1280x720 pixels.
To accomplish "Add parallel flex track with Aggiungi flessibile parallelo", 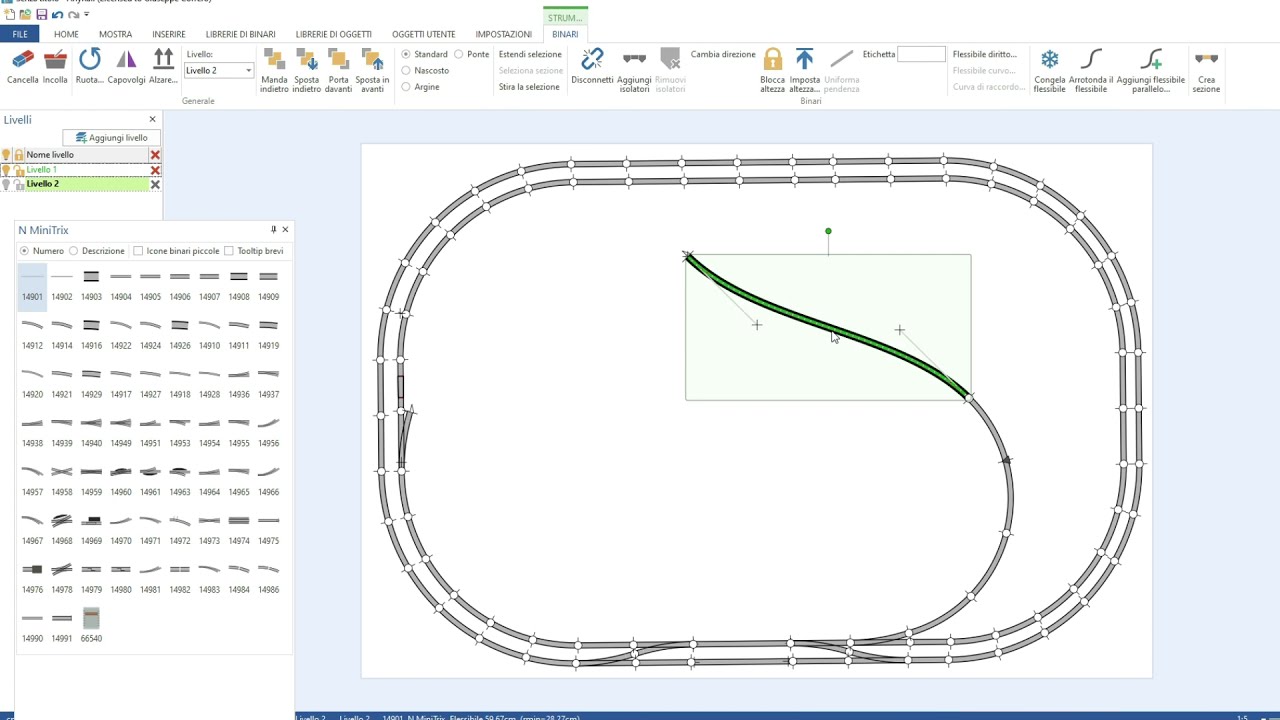I will (1151, 70).
